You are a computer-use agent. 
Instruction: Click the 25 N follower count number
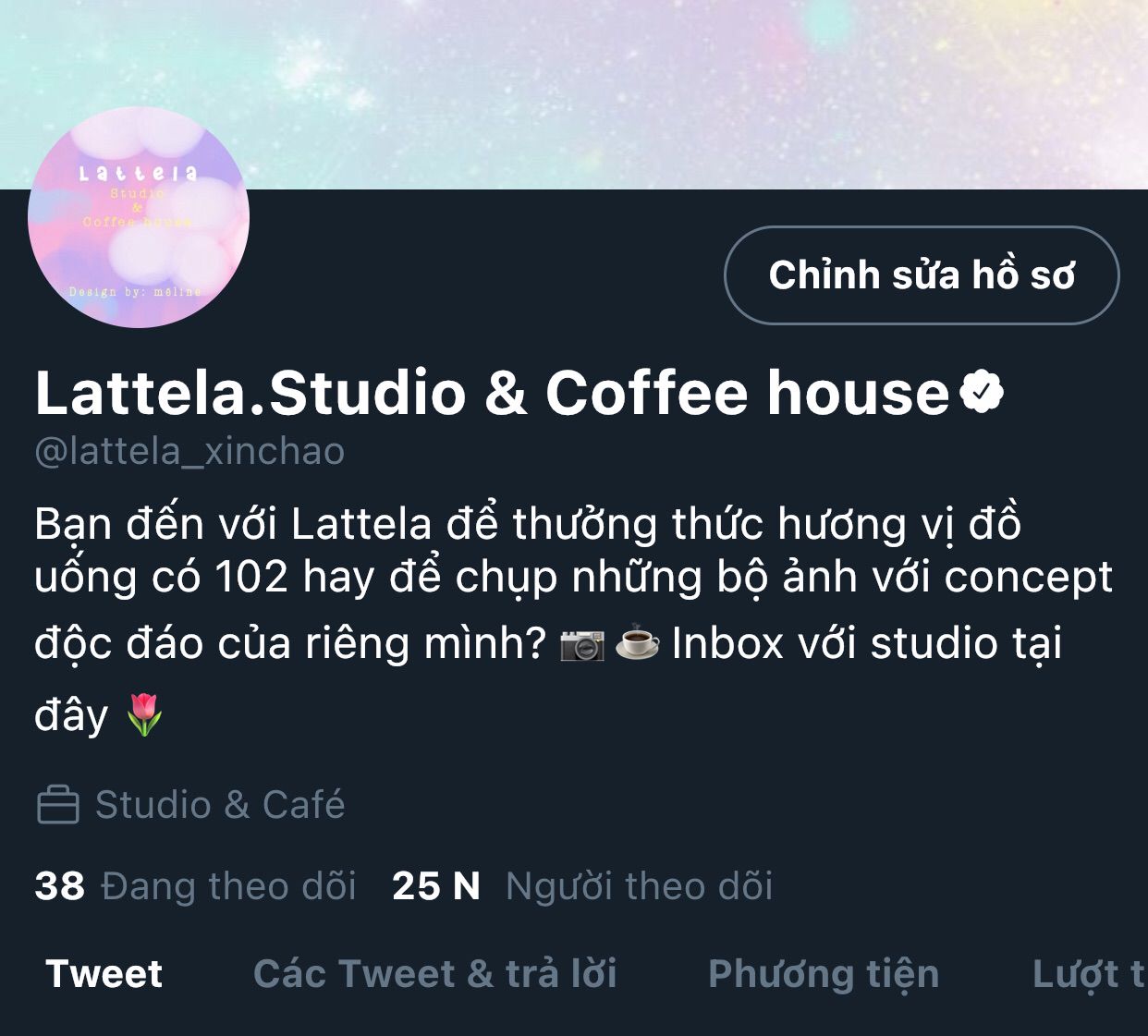pyautogui.click(x=436, y=886)
